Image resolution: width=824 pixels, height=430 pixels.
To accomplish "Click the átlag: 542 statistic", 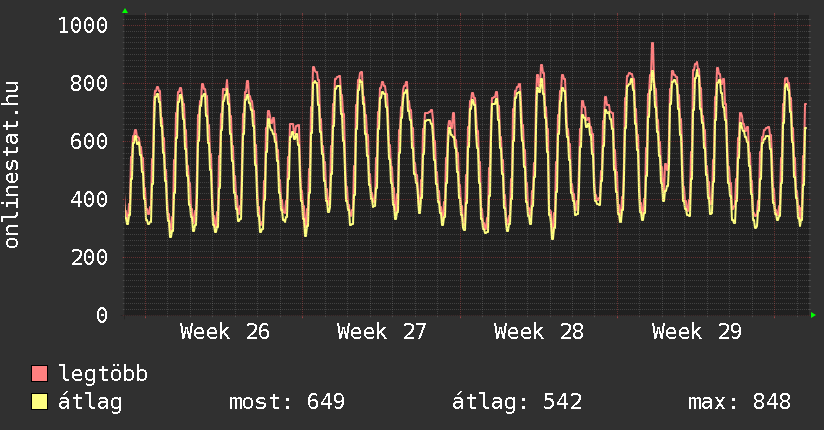I will [x=517, y=402].
